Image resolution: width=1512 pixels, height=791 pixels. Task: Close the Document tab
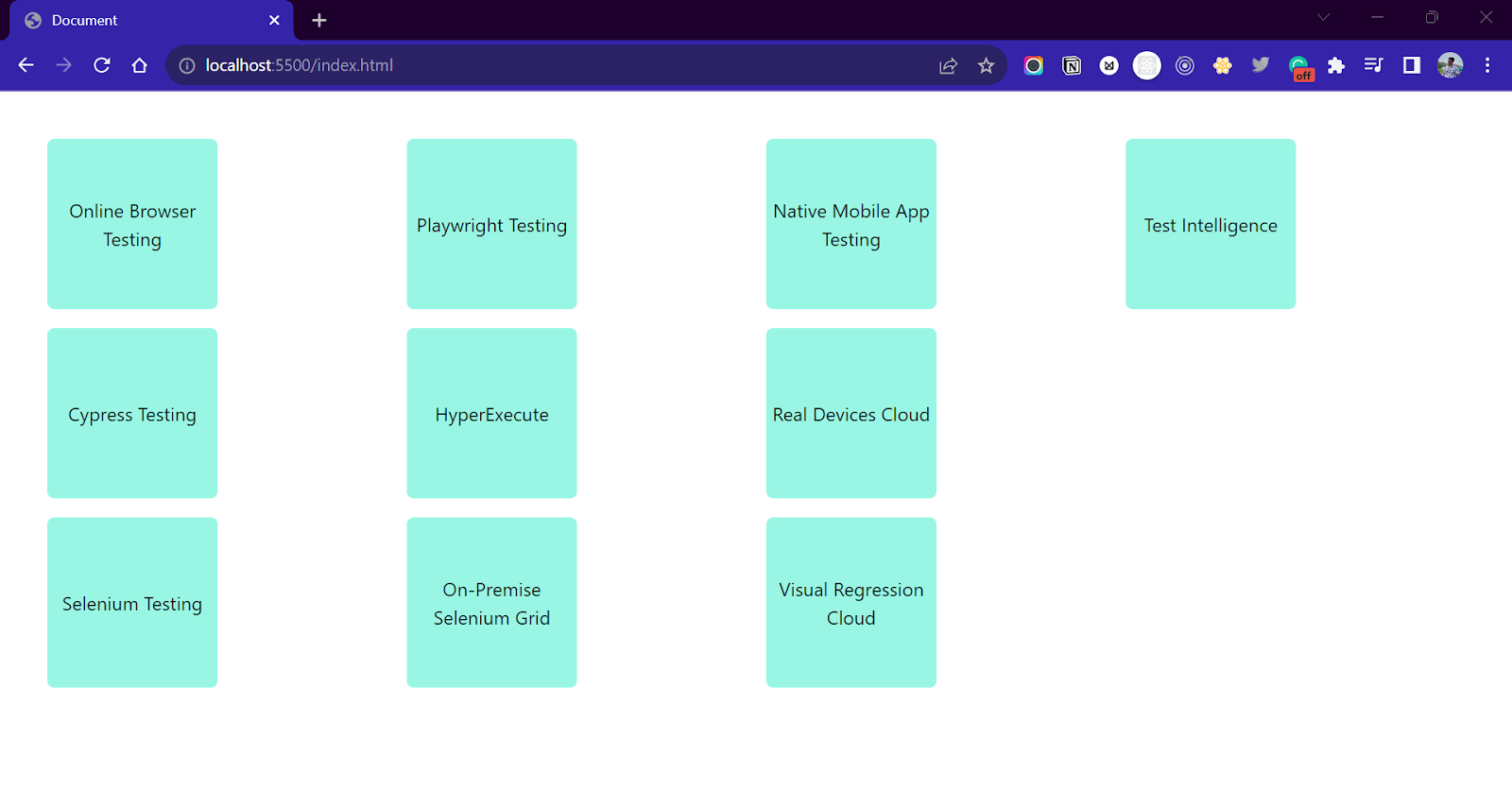click(x=274, y=20)
